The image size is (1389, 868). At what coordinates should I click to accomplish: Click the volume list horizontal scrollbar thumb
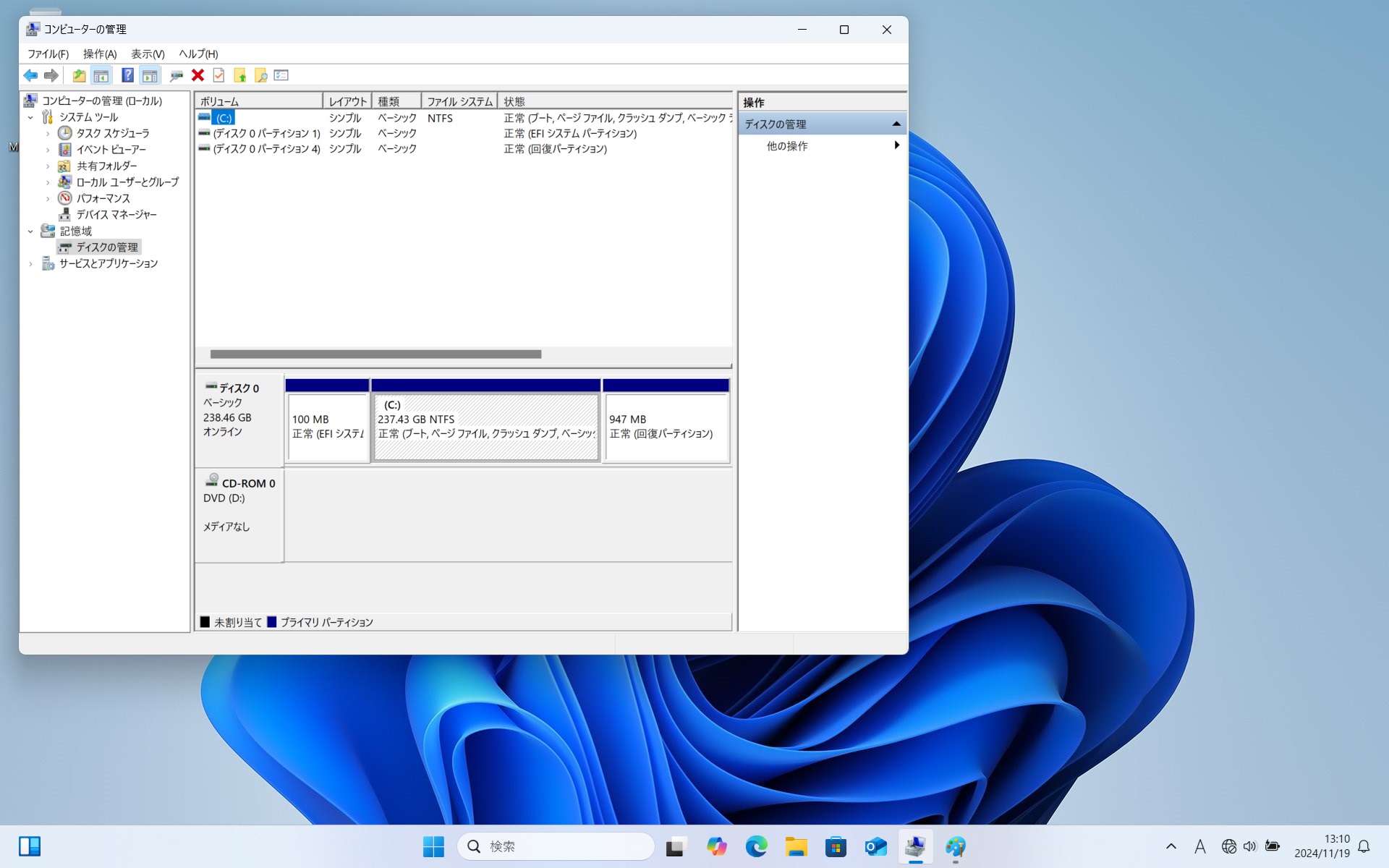pos(375,354)
